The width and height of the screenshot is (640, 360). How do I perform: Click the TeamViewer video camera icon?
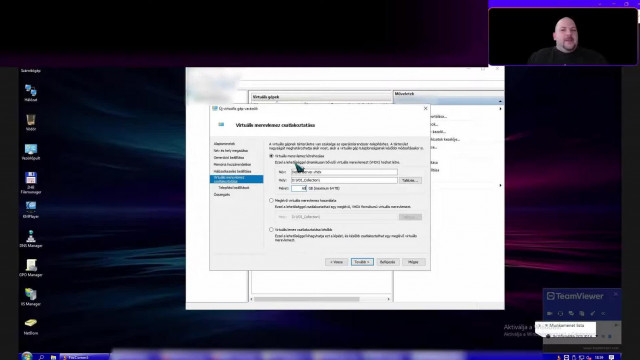(550, 313)
